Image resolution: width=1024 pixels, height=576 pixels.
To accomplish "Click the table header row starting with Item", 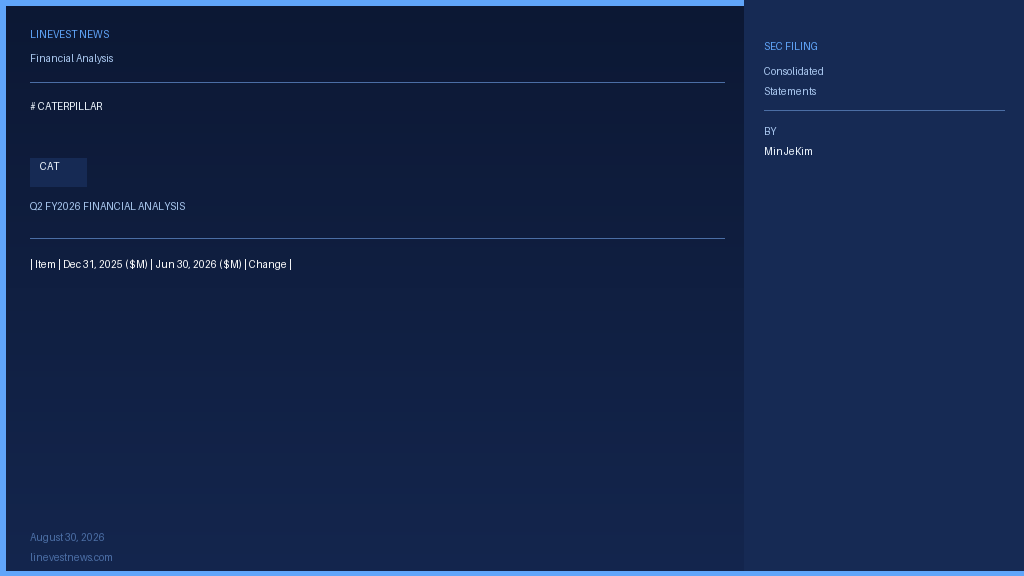I will pyautogui.click(x=161, y=264).
